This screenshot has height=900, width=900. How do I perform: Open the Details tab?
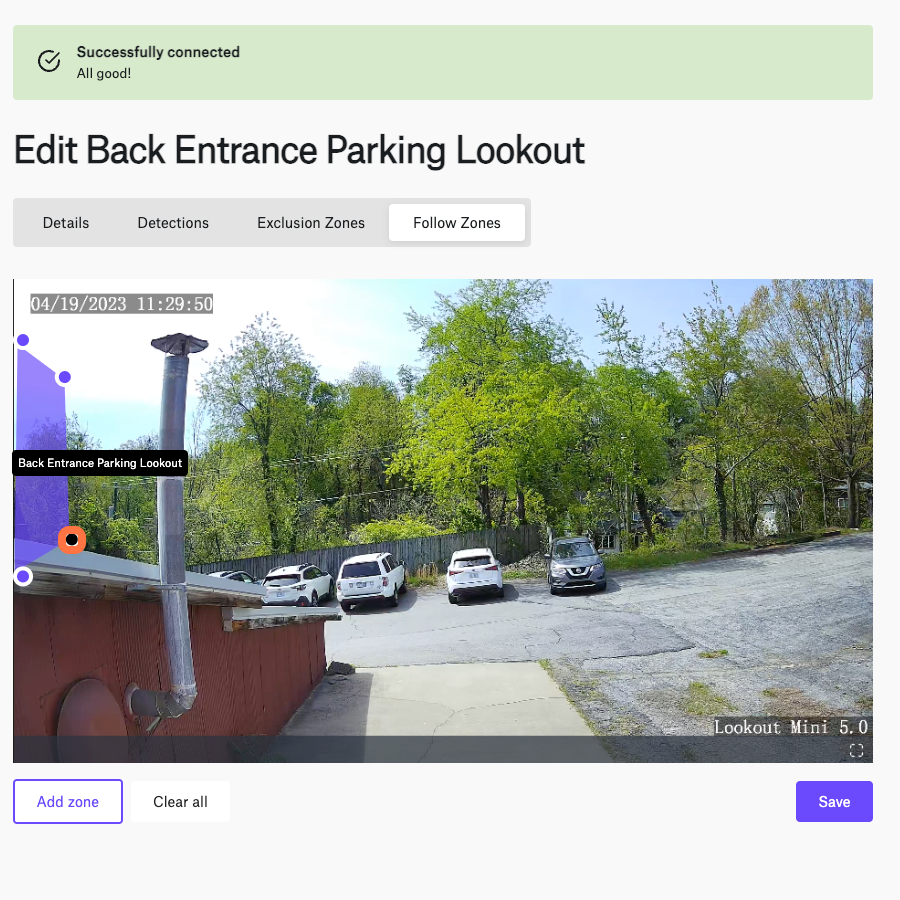(66, 223)
